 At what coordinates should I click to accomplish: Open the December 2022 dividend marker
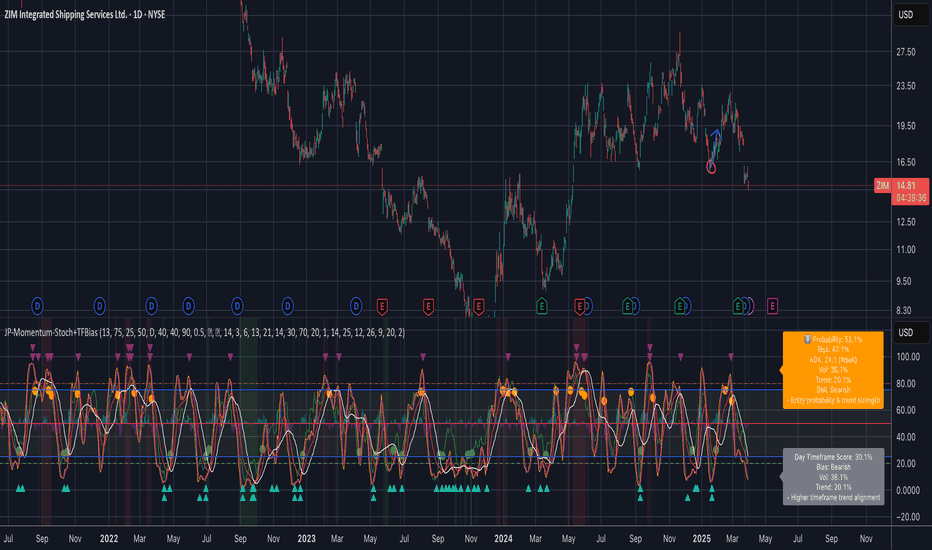[288, 306]
